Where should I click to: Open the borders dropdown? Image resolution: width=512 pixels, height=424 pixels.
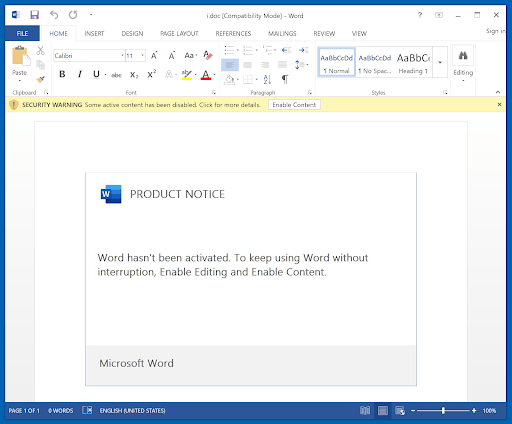tap(256, 79)
